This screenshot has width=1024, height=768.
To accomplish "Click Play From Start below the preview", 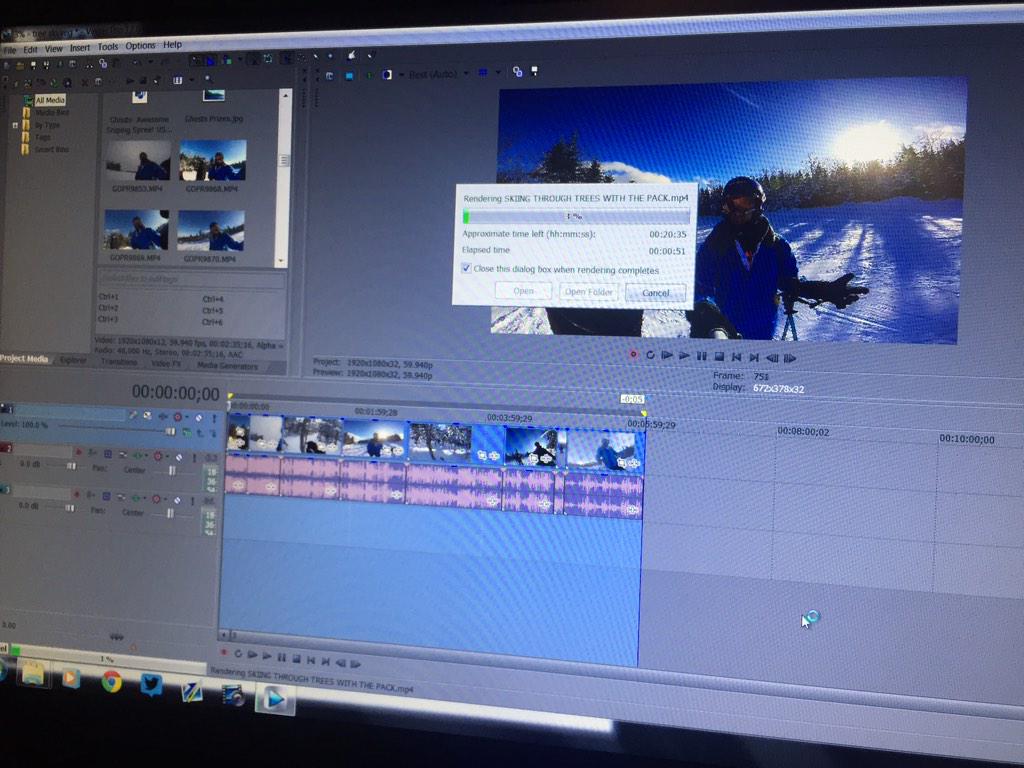I will (667, 355).
